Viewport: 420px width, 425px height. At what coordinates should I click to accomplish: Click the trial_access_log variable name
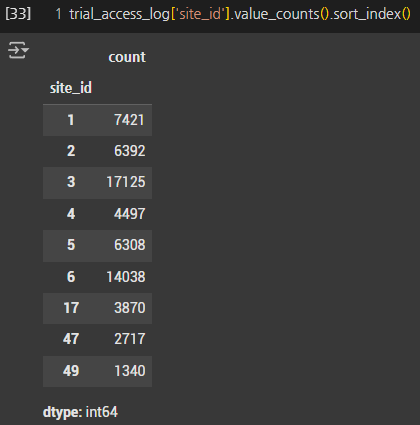tap(120, 14)
